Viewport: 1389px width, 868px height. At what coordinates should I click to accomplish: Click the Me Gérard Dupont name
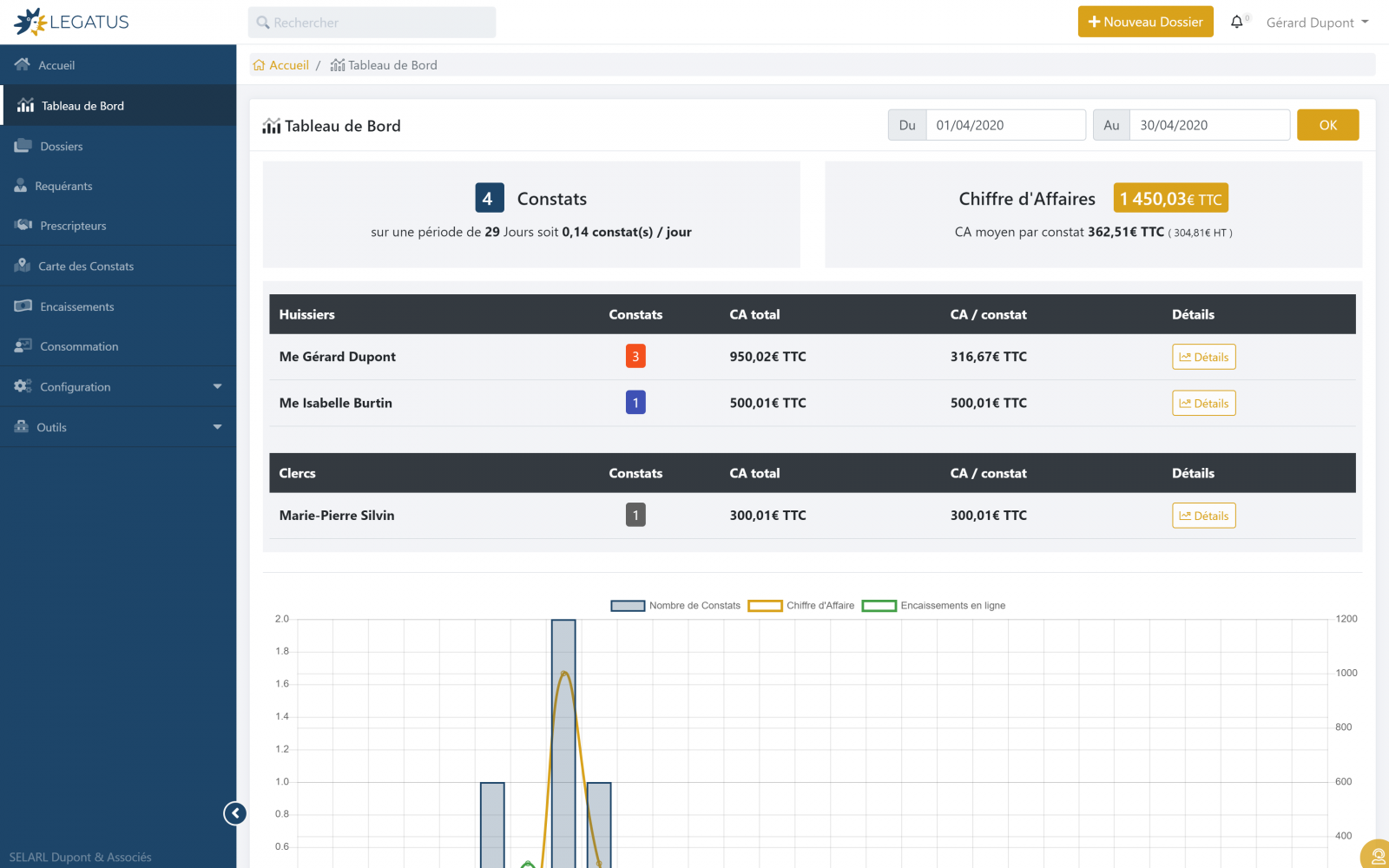point(337,357)
